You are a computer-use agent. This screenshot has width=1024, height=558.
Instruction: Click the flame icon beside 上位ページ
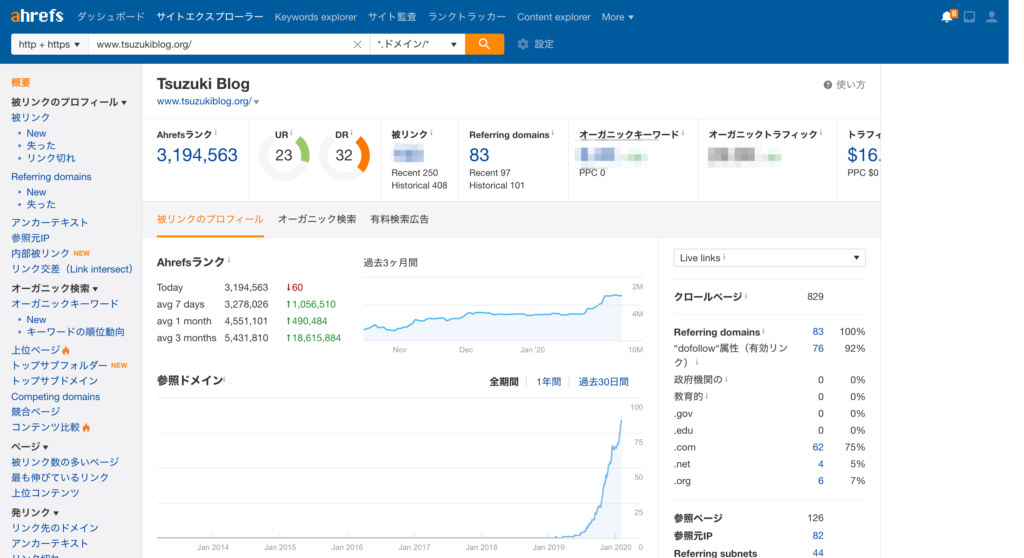(66, 350)
